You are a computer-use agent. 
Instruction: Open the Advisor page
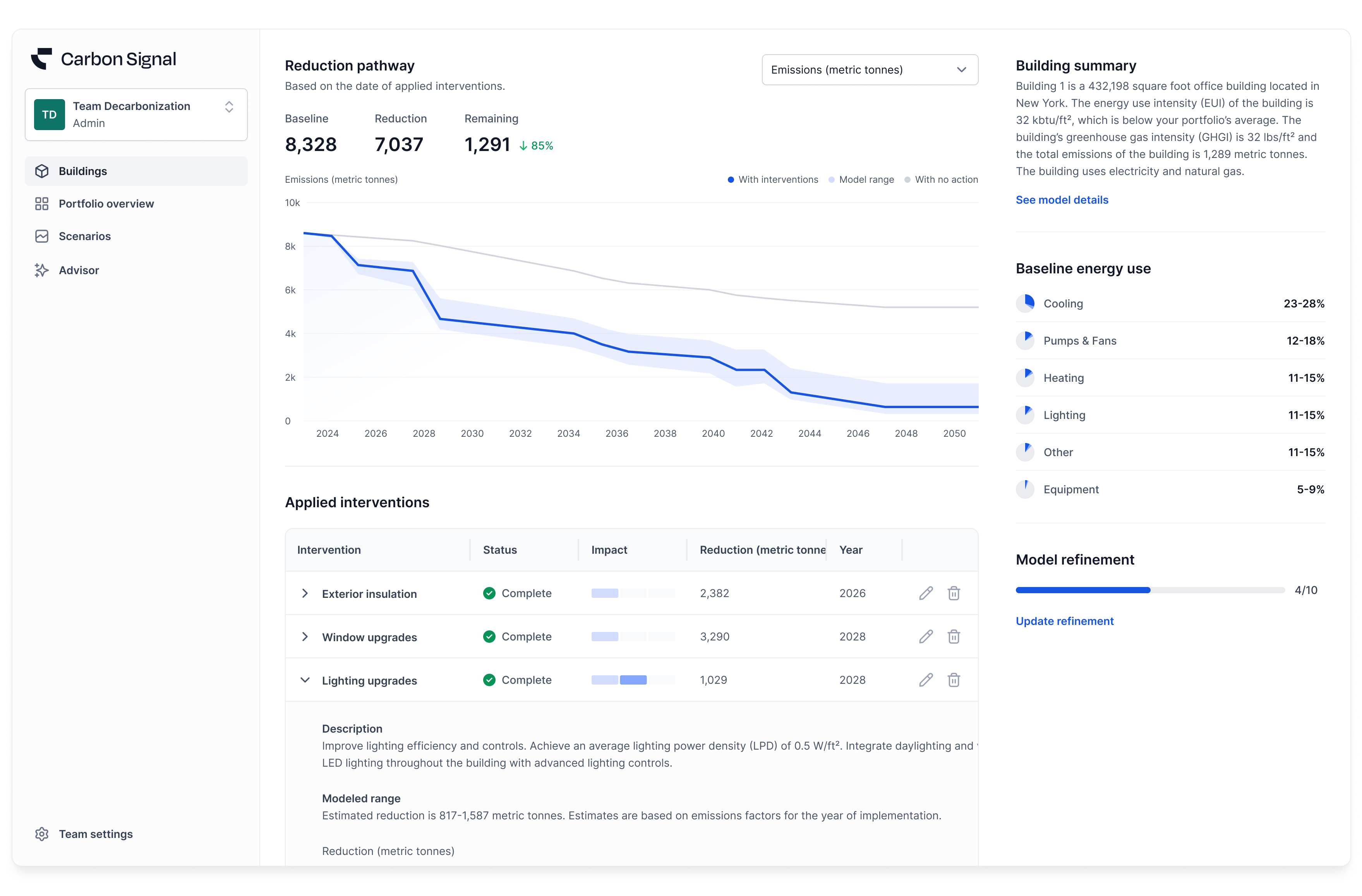click(79, 270)
